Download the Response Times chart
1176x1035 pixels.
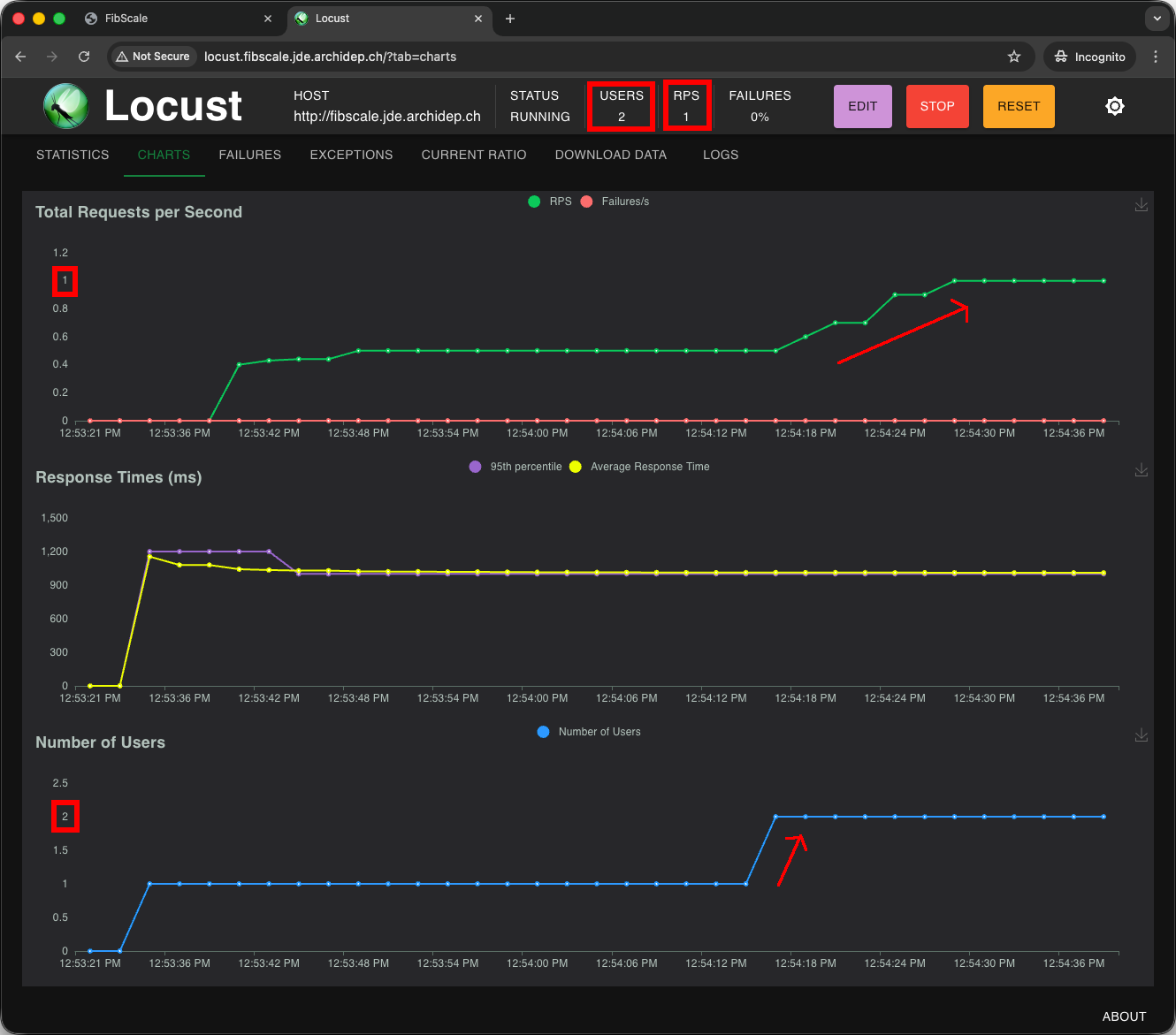(1142, 470)
